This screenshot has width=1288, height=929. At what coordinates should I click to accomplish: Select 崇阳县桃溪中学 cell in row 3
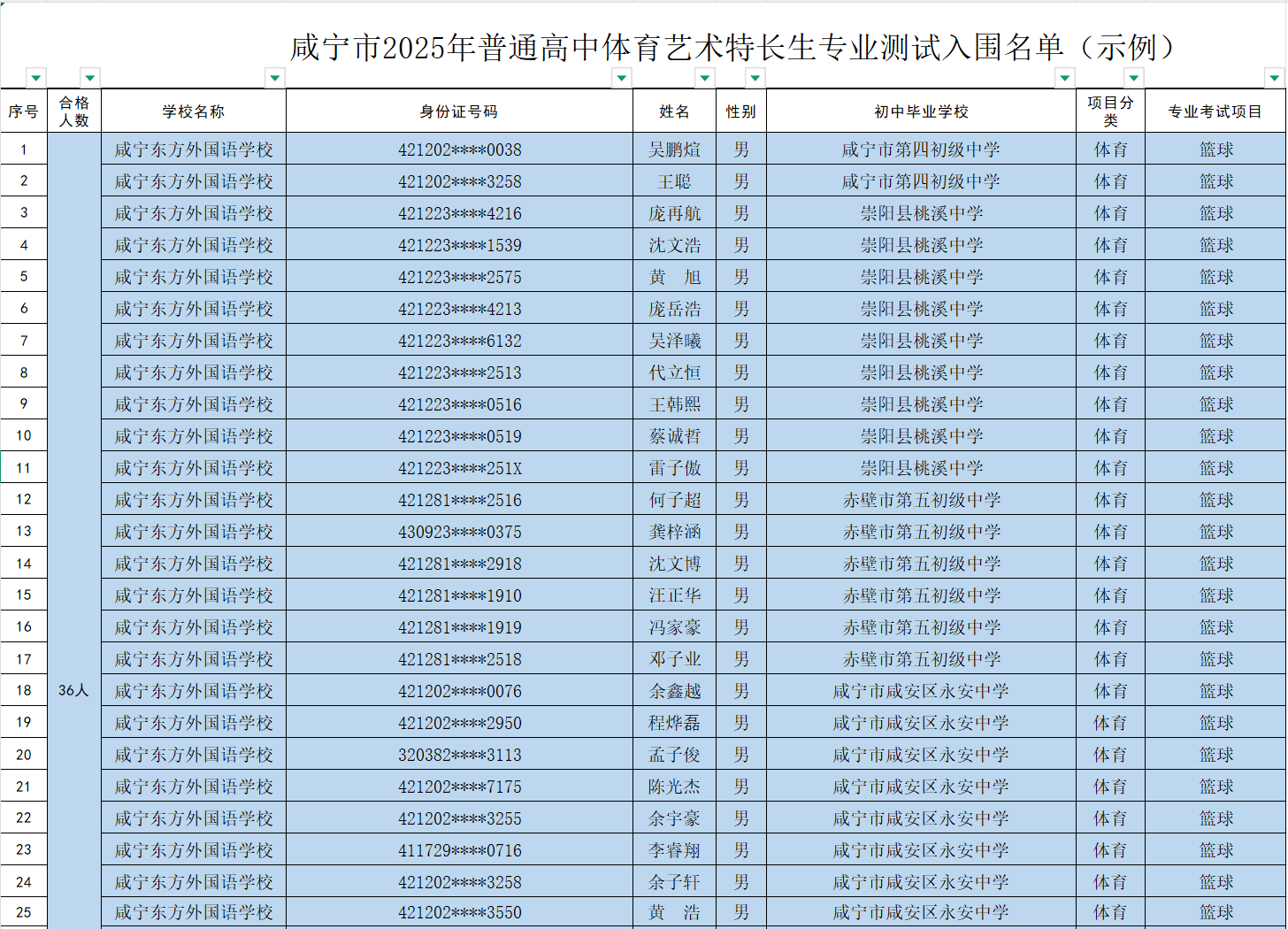pyautogui.click(x=921, y=213)
